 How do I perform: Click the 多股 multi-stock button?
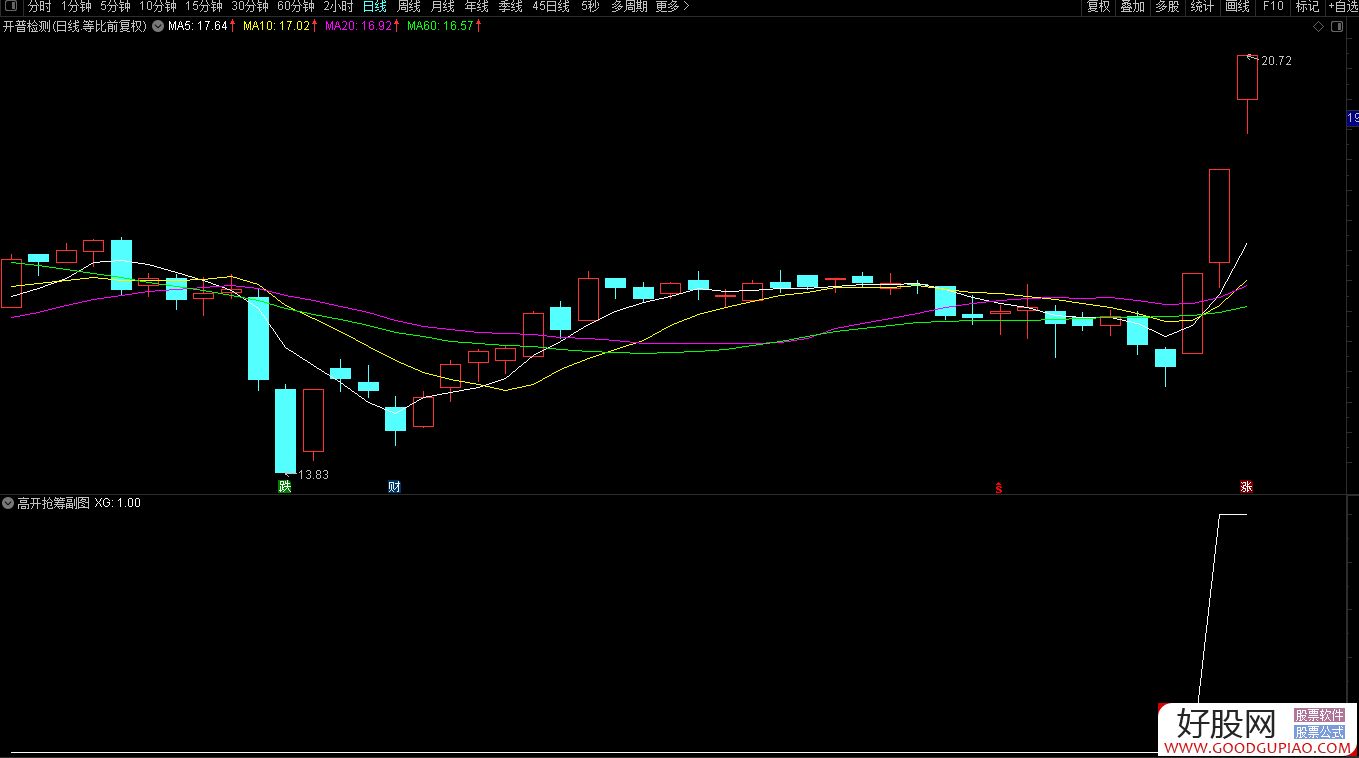pyautogui.click(x=1167, y=7)
